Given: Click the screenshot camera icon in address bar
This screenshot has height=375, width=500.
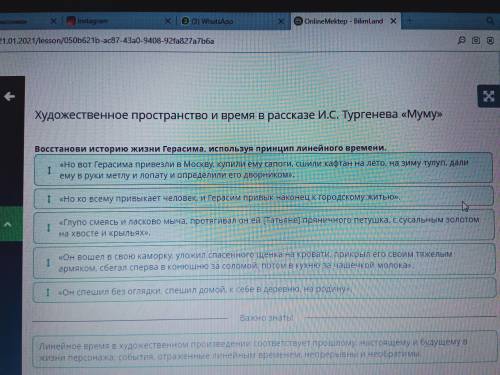Looking at the screenshot, I should coord(476,40).
